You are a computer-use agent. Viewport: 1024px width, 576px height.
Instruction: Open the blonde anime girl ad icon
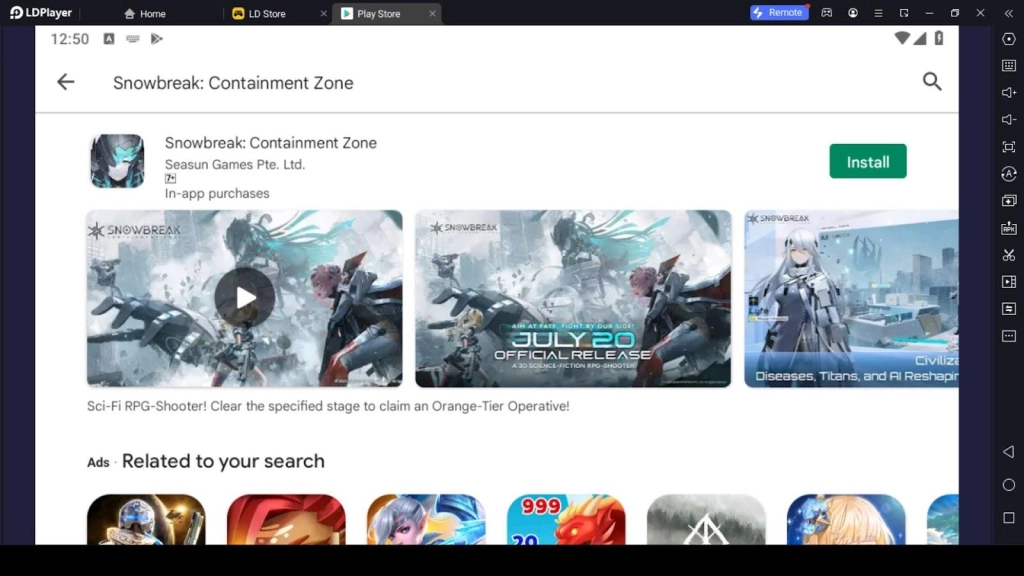(846, 519)
